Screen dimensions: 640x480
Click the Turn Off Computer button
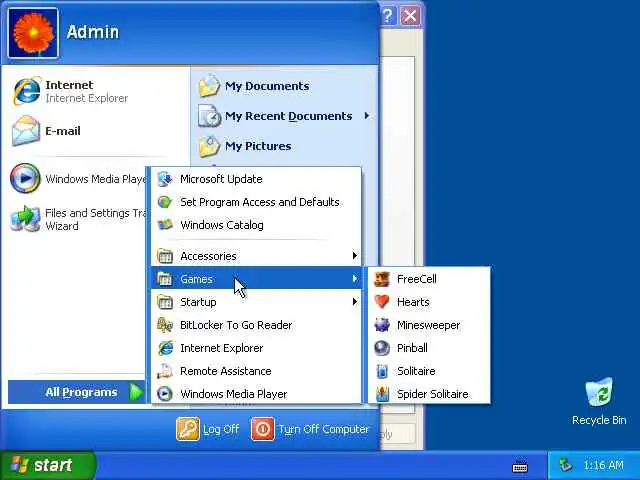[310, 429]
